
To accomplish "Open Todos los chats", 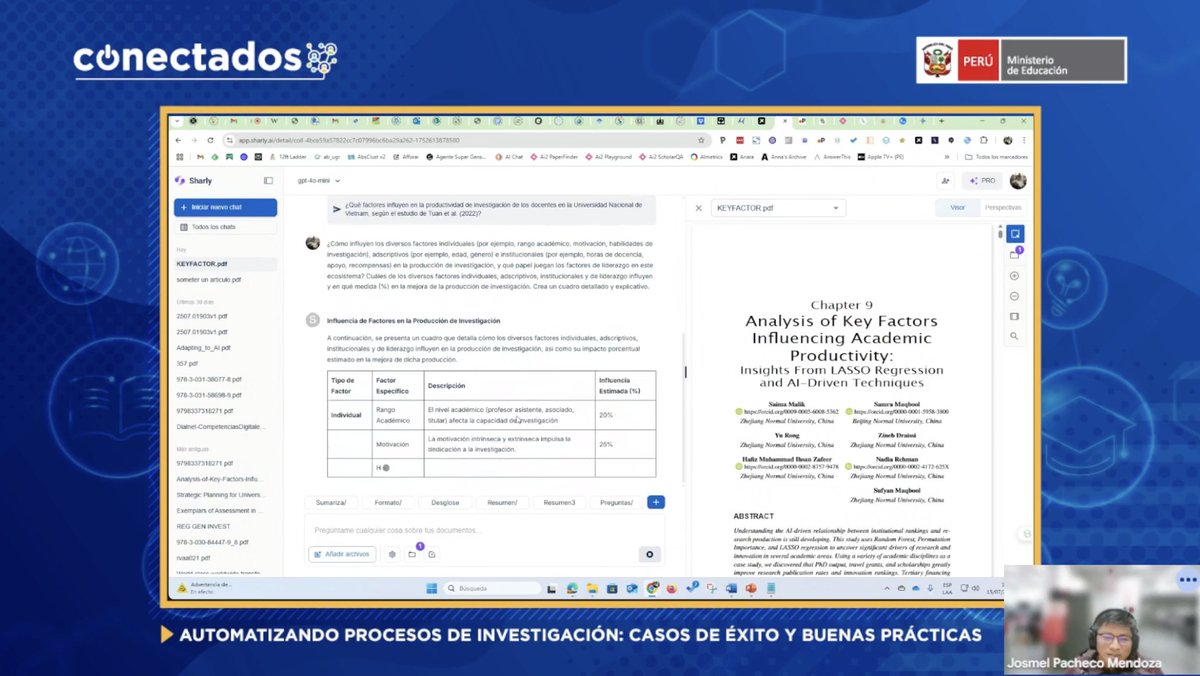I will coord(225,227).
